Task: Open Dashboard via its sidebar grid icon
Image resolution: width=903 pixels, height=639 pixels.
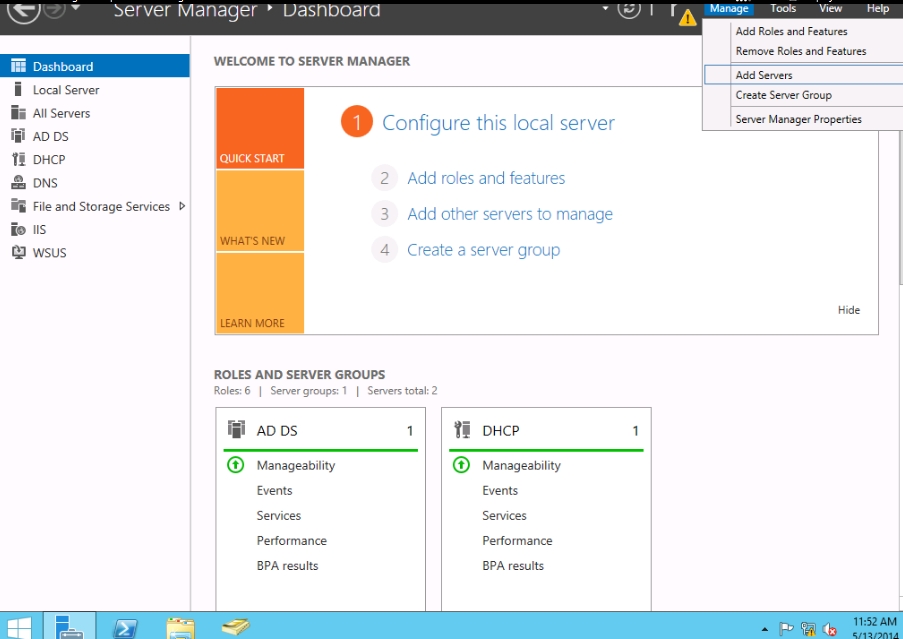Action: click(18, 66)
